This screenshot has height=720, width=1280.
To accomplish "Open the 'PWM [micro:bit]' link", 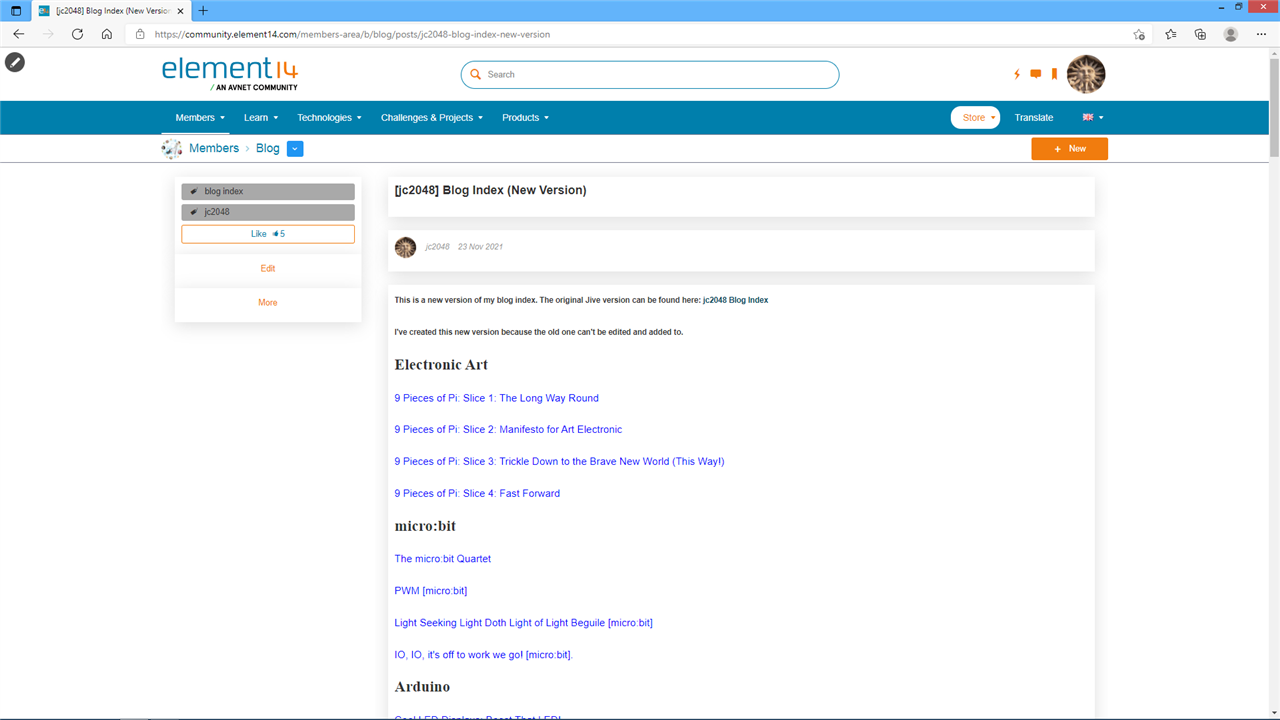I will [x=431, y=591].
